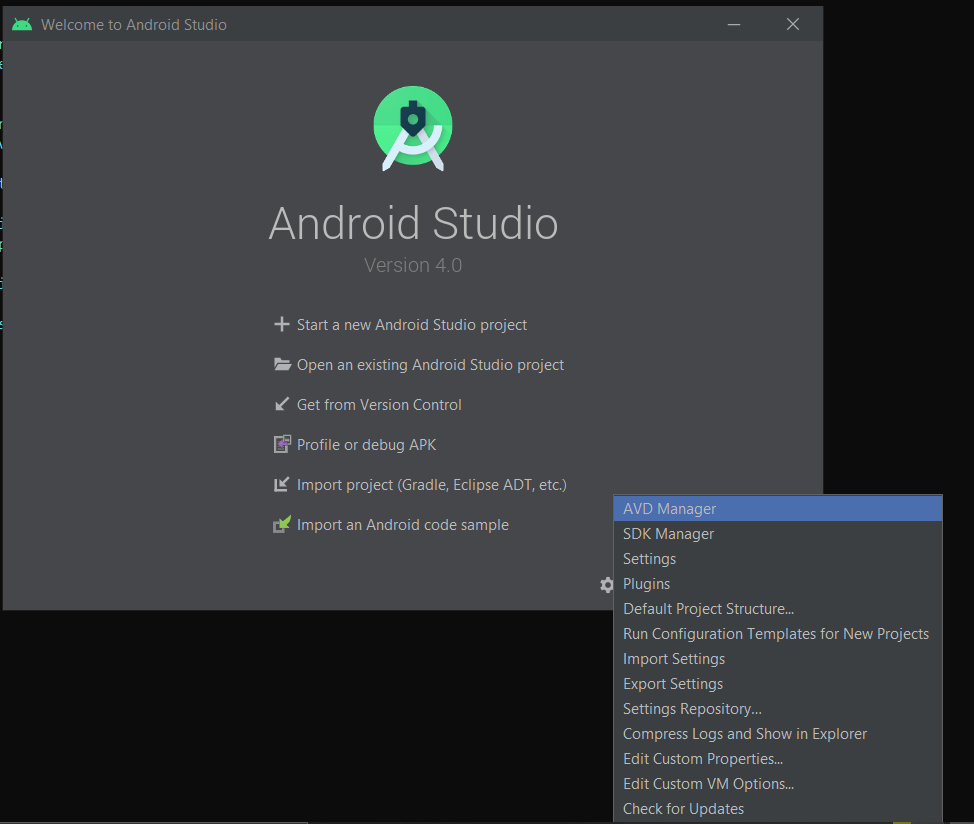Click the Version 4.0 text
This screenshot has height=824, width=974.
(x=413, y=265)
